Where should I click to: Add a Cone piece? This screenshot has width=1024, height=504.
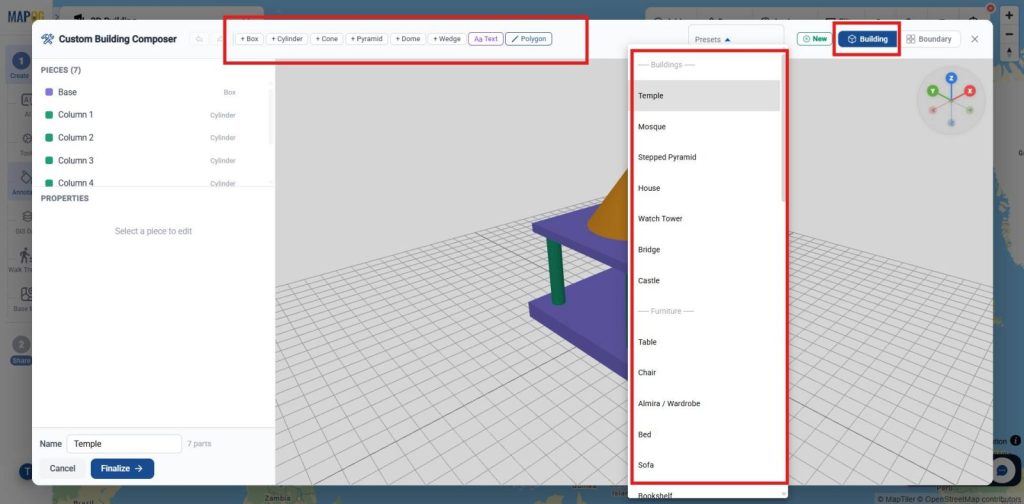pyautogui.click(x=327, y=39)
